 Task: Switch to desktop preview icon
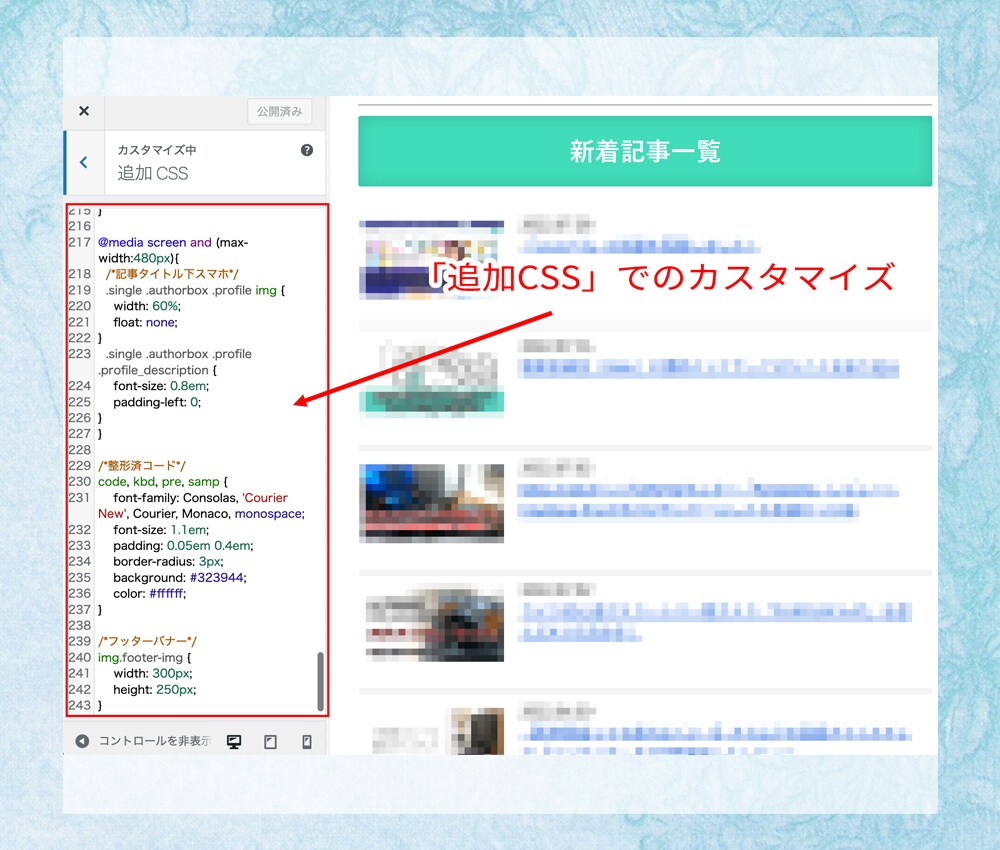[234, 742]
